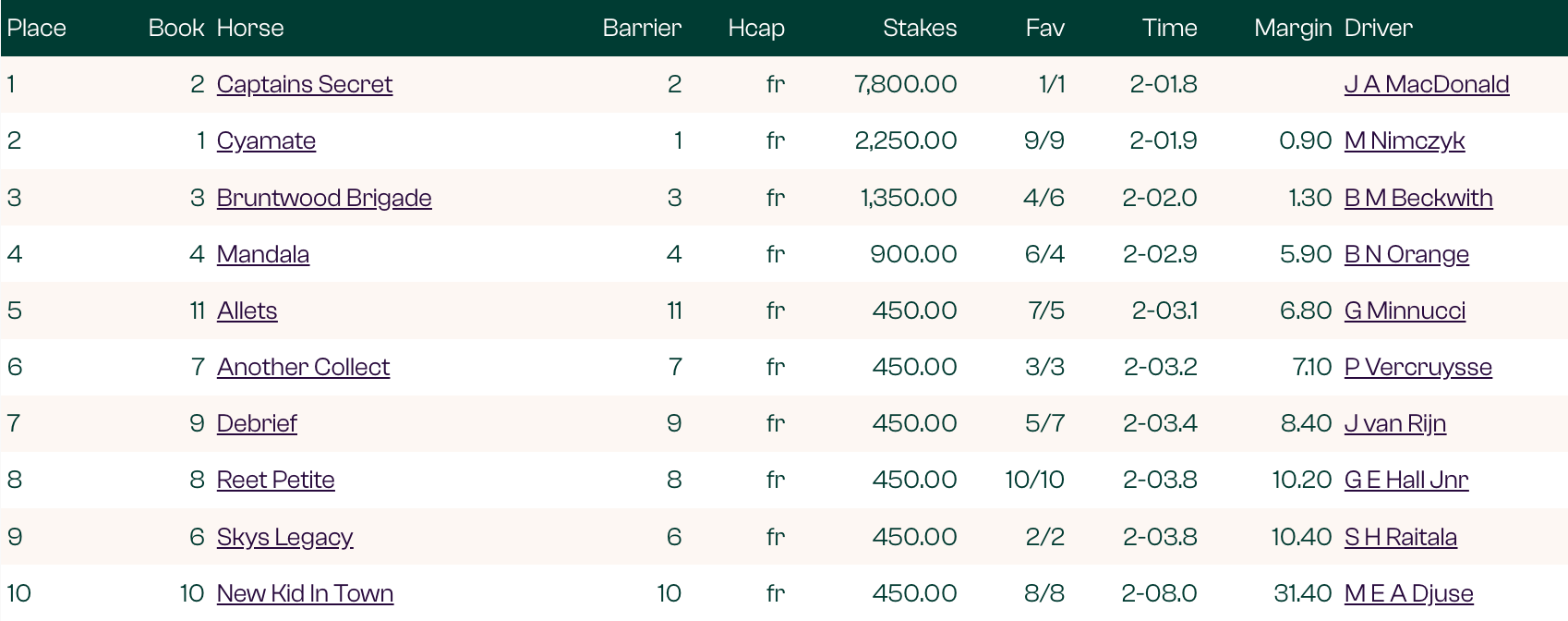Select the Mandala horse link
The width and height of the screenshot is (1568, 621).
[262, 254]
